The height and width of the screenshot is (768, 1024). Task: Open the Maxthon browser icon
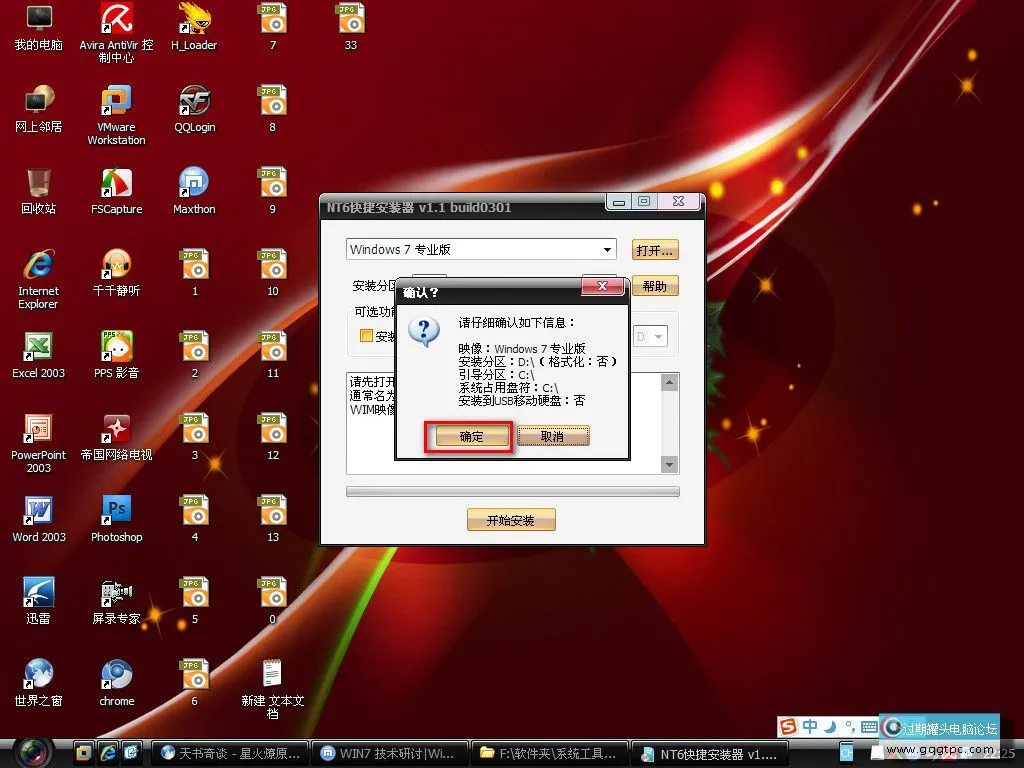click(194, 183)
